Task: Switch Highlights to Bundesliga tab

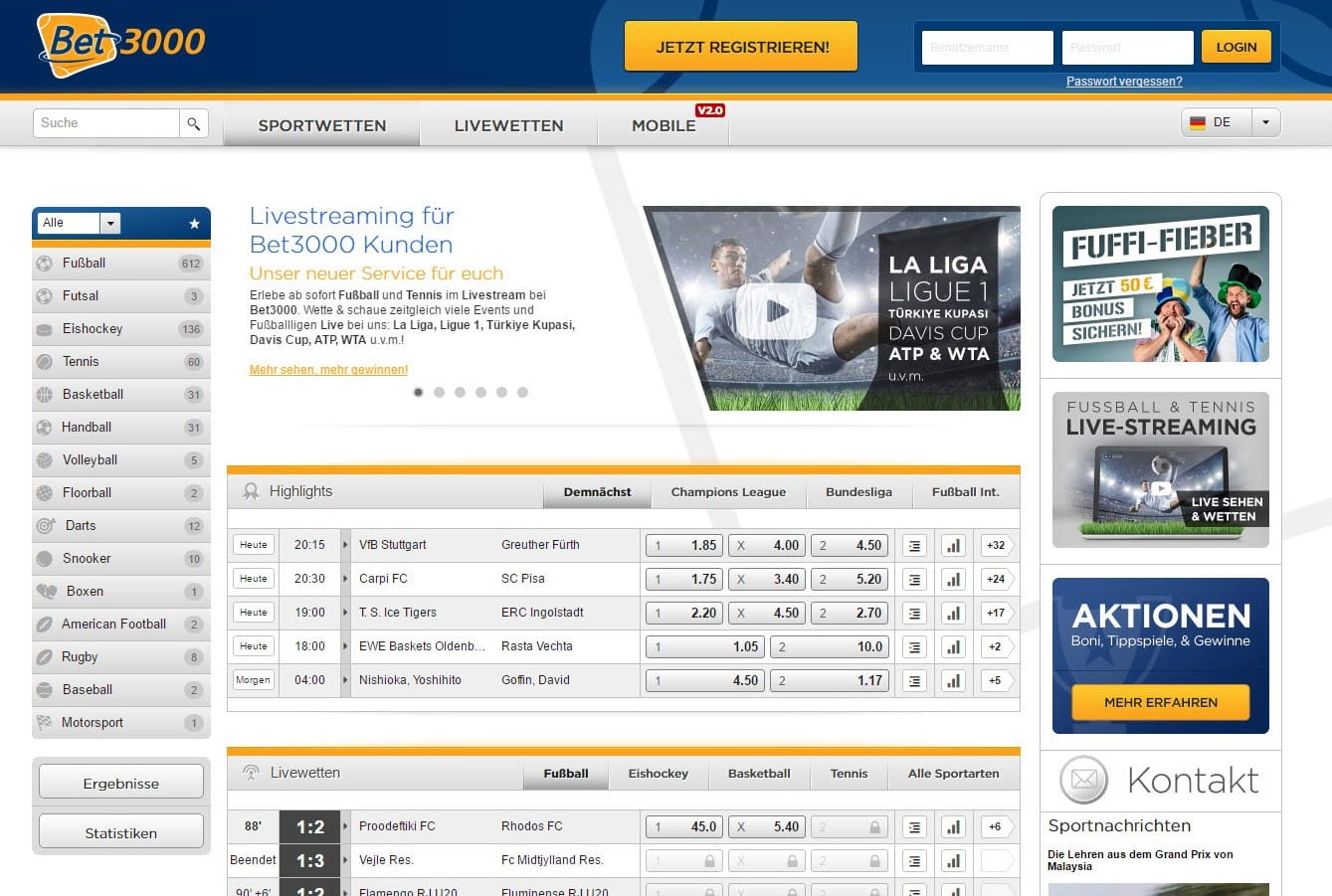Action: [858, 492]
